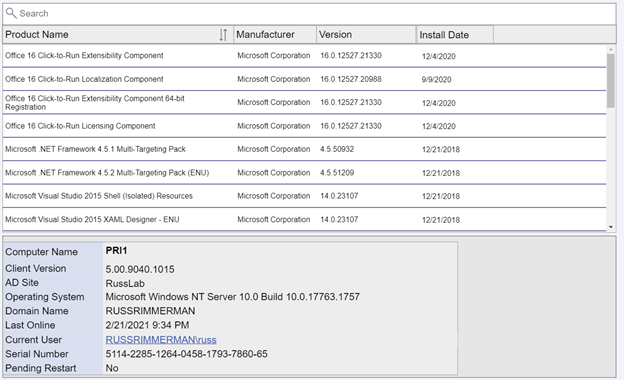Click the vertical scrollbar thumb
Screen dimensions: 624x380
(x=610, y=80)
